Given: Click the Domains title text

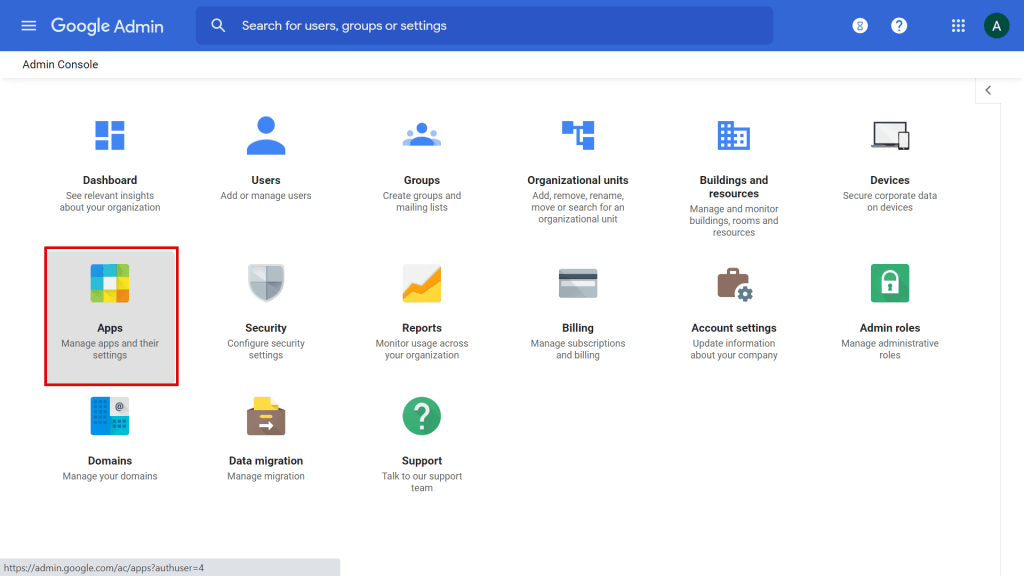Looking at the screenshot, I should point(110,461).
